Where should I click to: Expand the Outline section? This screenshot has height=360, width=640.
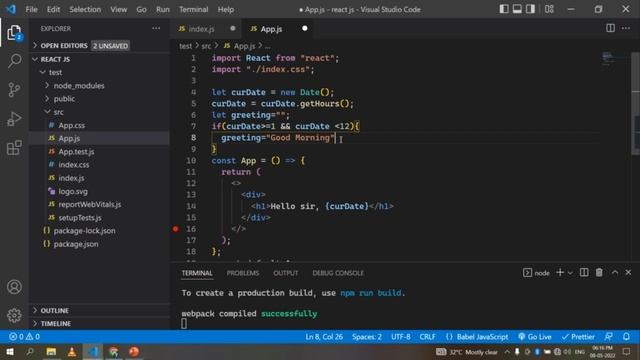coord(99,310)
